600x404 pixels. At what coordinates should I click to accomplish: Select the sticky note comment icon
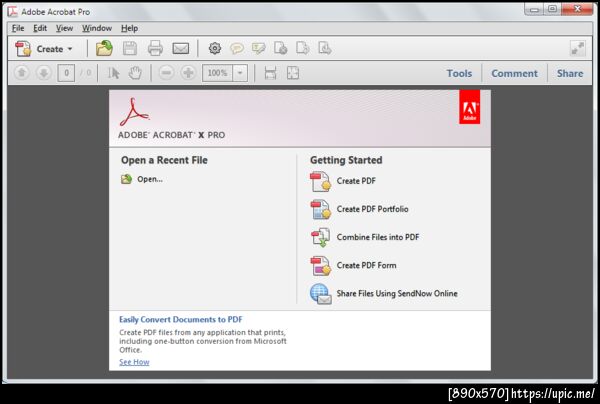[237, 49]
